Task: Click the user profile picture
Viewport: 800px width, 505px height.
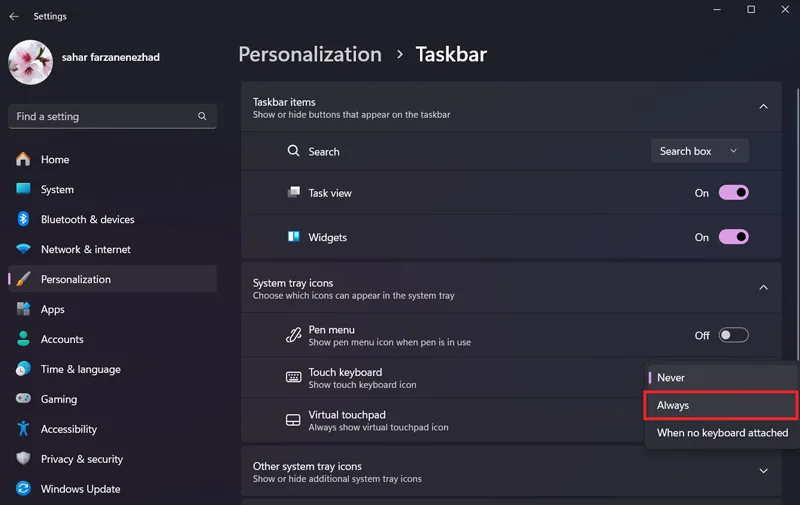Action: coord(31,62)
